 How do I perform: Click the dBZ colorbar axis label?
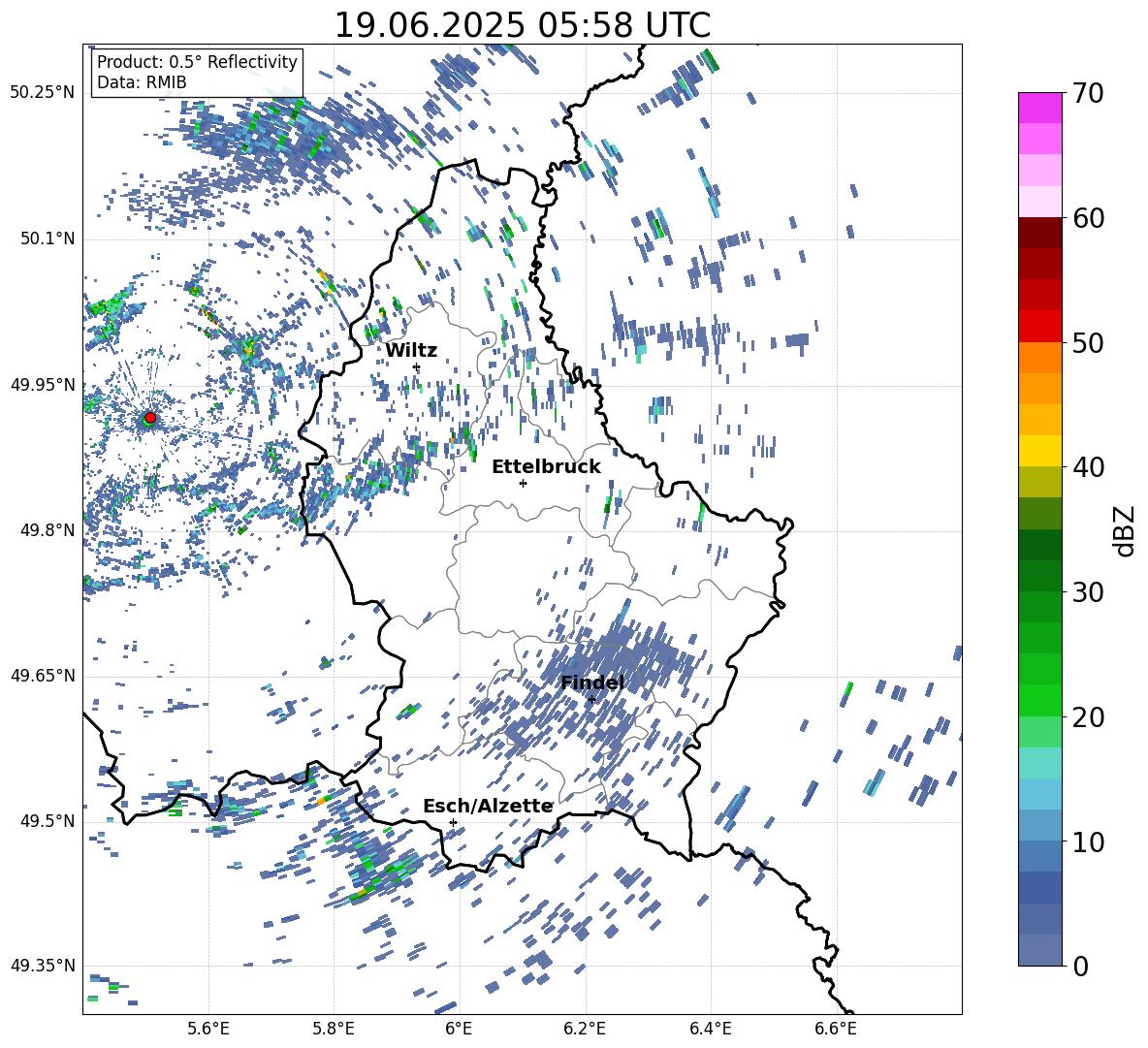tap(1126, 530)
